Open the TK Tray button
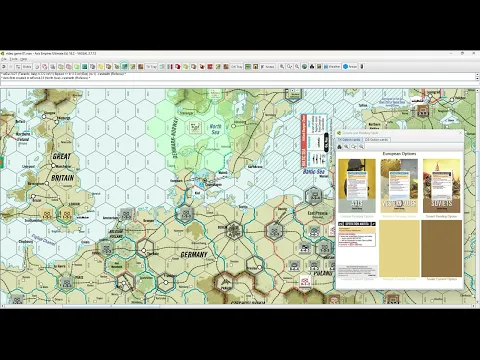 point(151,67)
